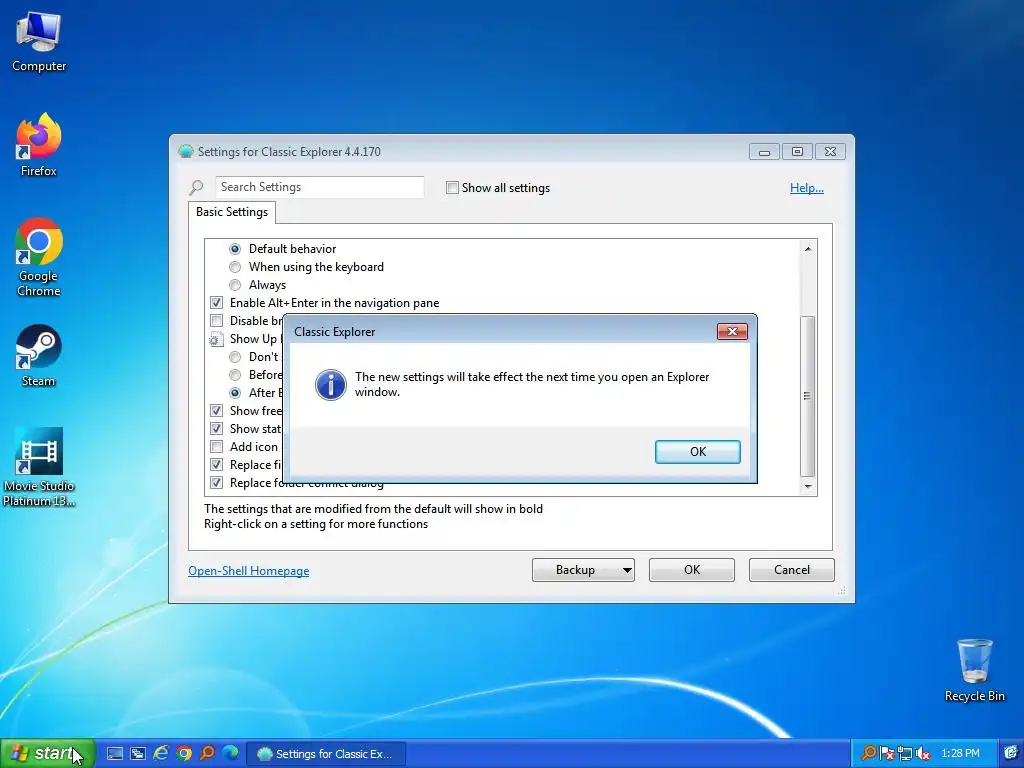The width and height of the screenshot is (1024, 768).
Task: Enable the Show all settings checkbox
Action: point(452,187)
